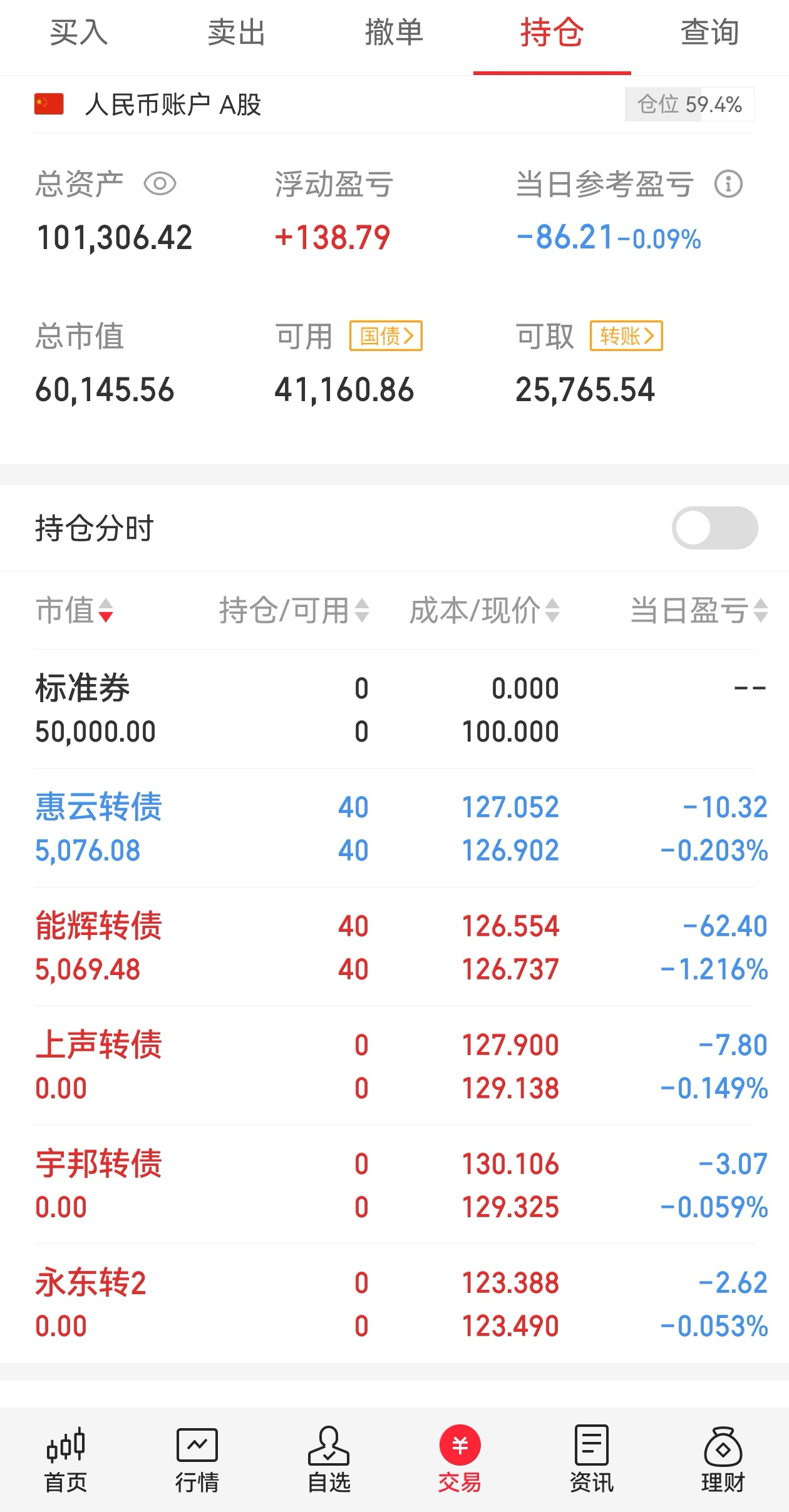The height and width of the screenshot is (1512, 789).
Task: Open 自选 watchlist icon
Action: pyautogui.click(x=329, y=1447)
